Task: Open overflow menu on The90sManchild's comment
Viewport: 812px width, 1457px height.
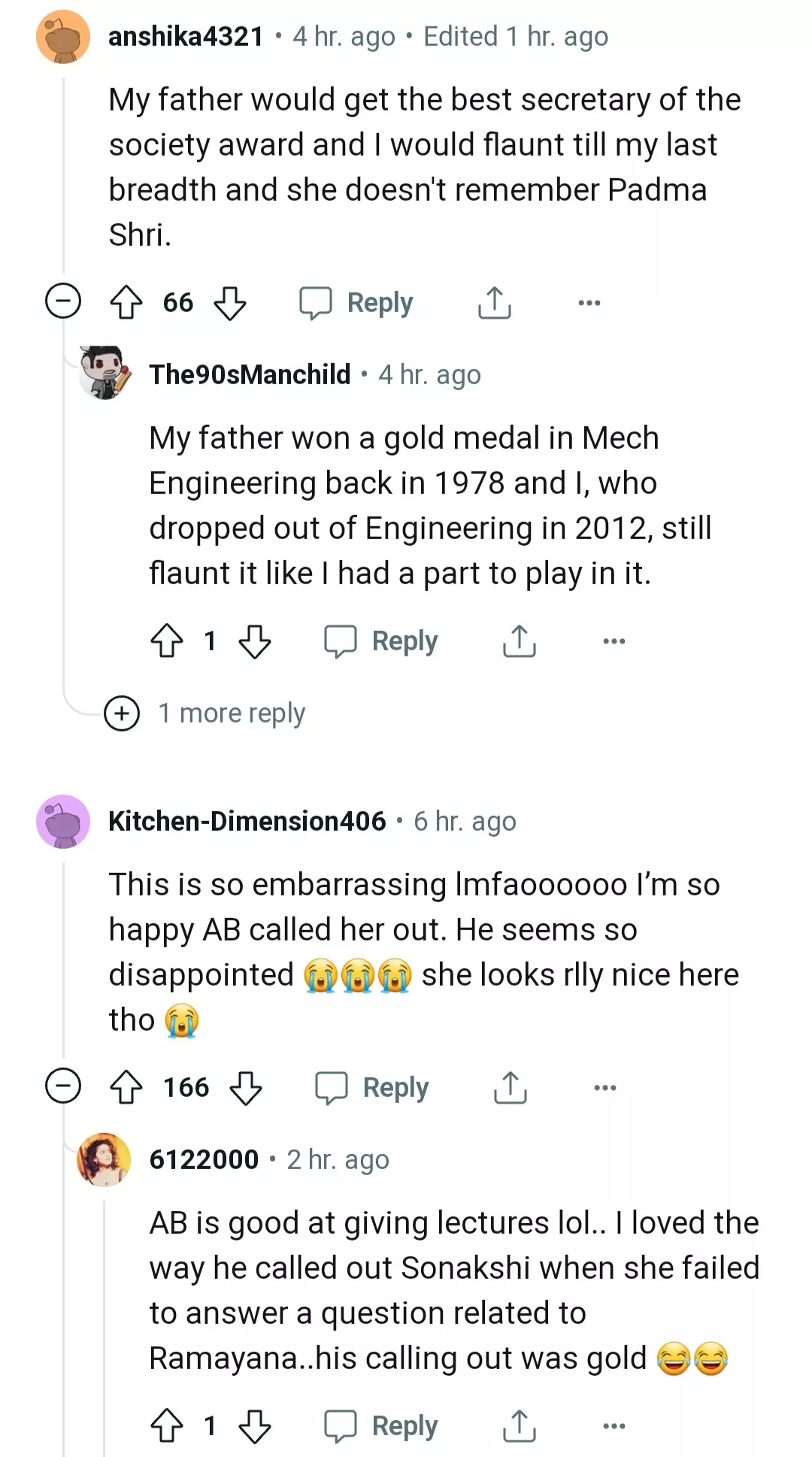Action: 614,641
